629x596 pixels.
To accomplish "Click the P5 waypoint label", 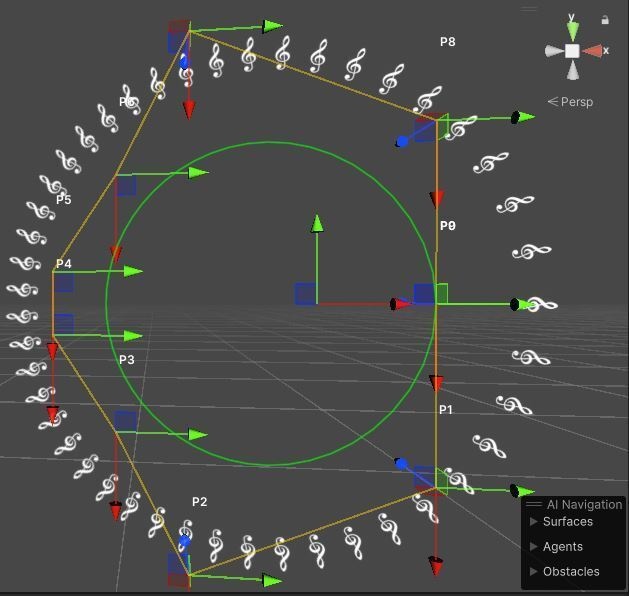I will [64, 199].
